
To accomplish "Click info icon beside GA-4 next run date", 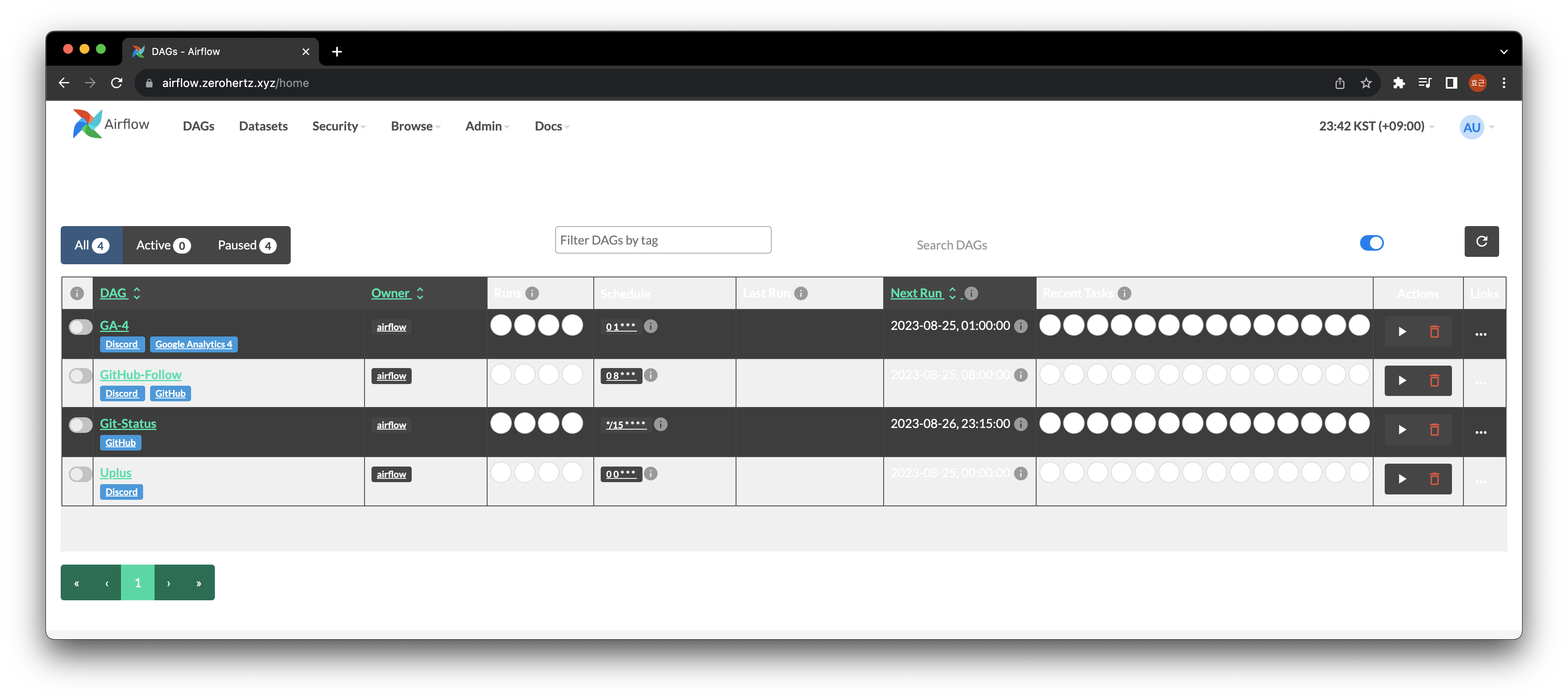I will point(1021,327).
